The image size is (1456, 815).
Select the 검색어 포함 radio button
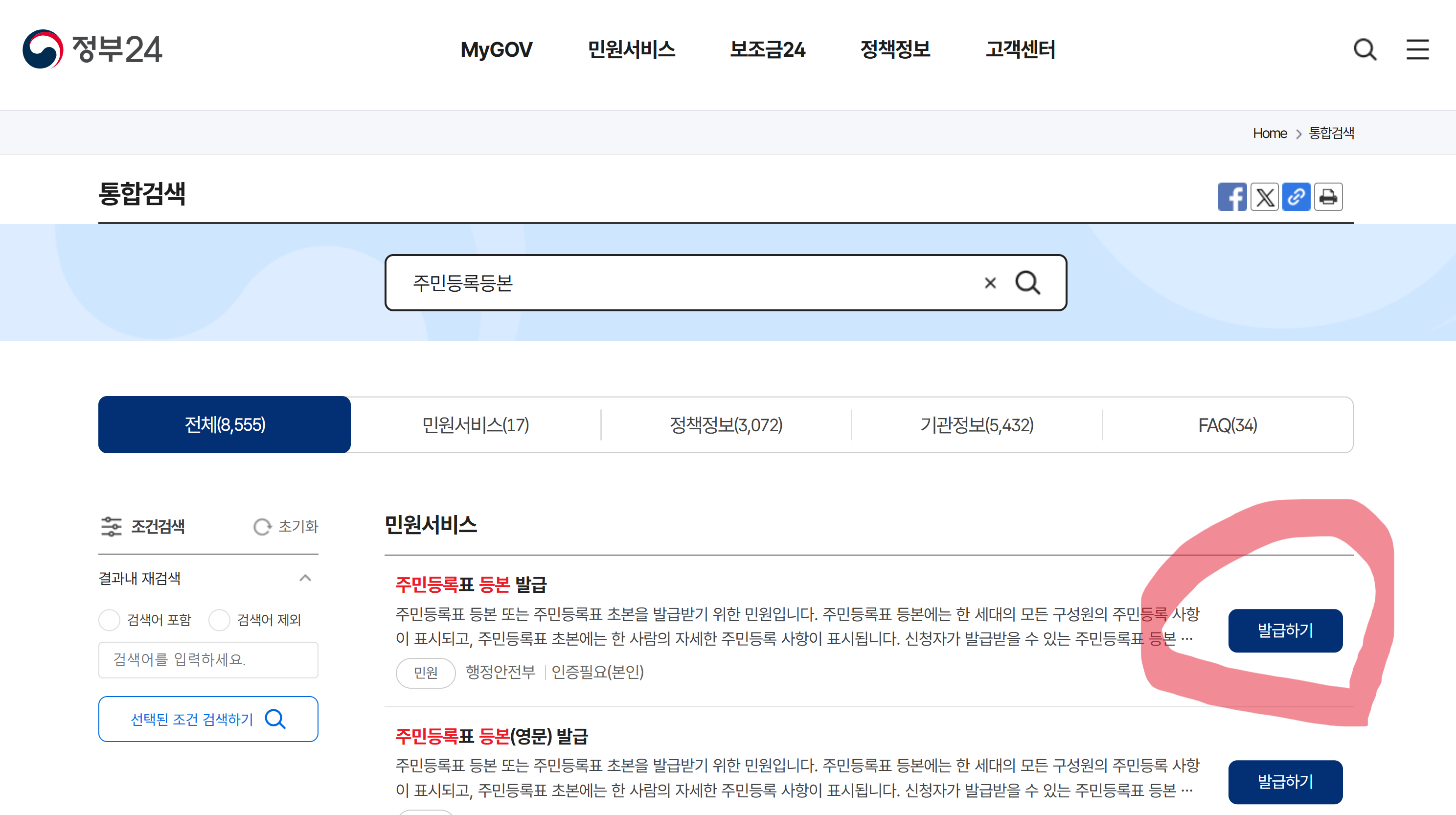(109, 620)
